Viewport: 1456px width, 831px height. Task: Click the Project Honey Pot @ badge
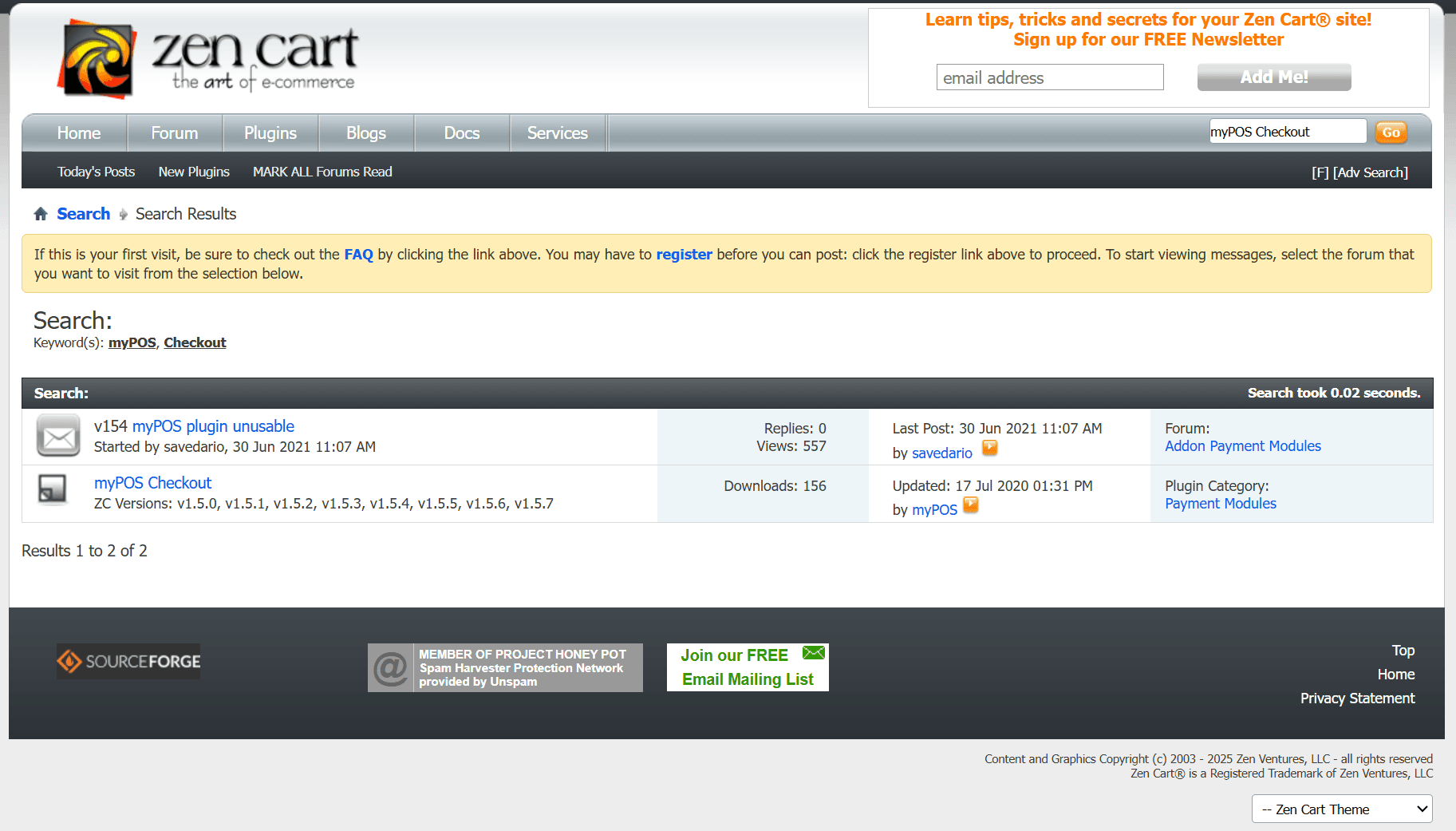pyautogui.click(x=390, y=667)
